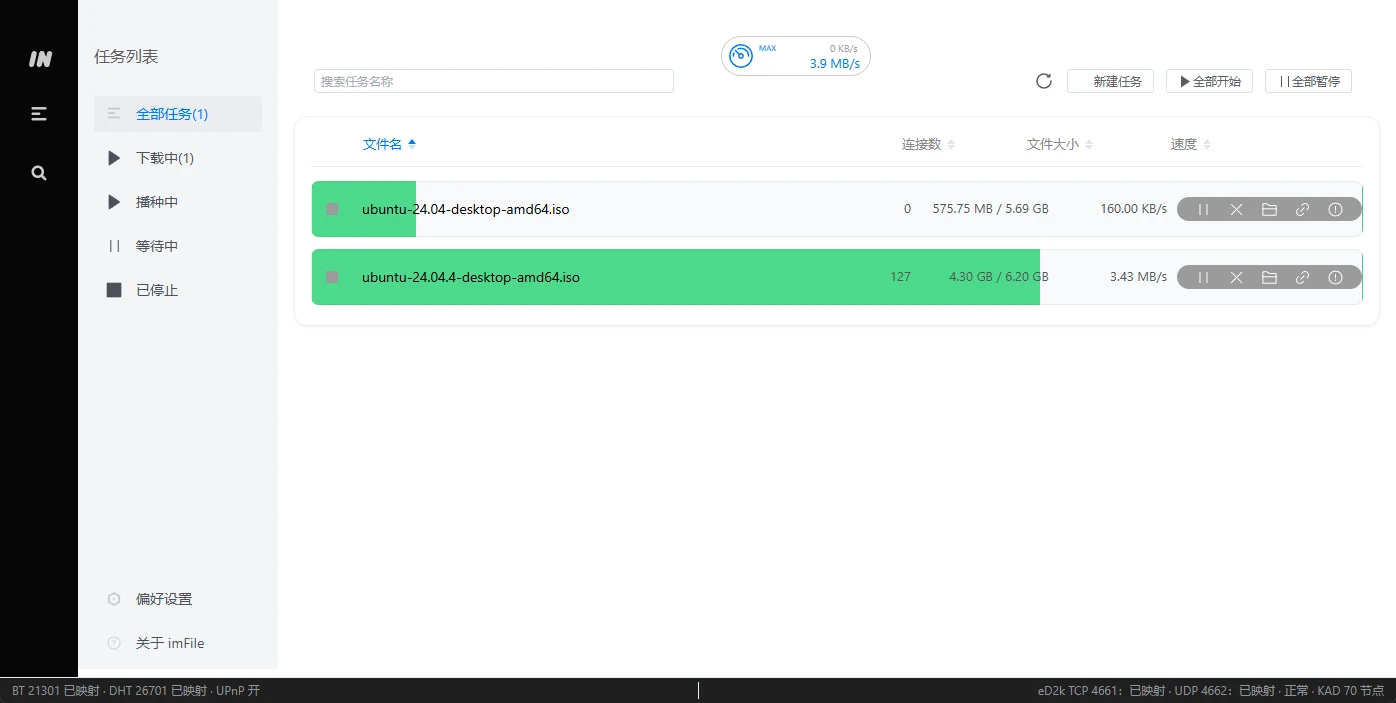Click the BT 21301 status bar entry
The image size is (1396, 703).
tap(55, 691)
